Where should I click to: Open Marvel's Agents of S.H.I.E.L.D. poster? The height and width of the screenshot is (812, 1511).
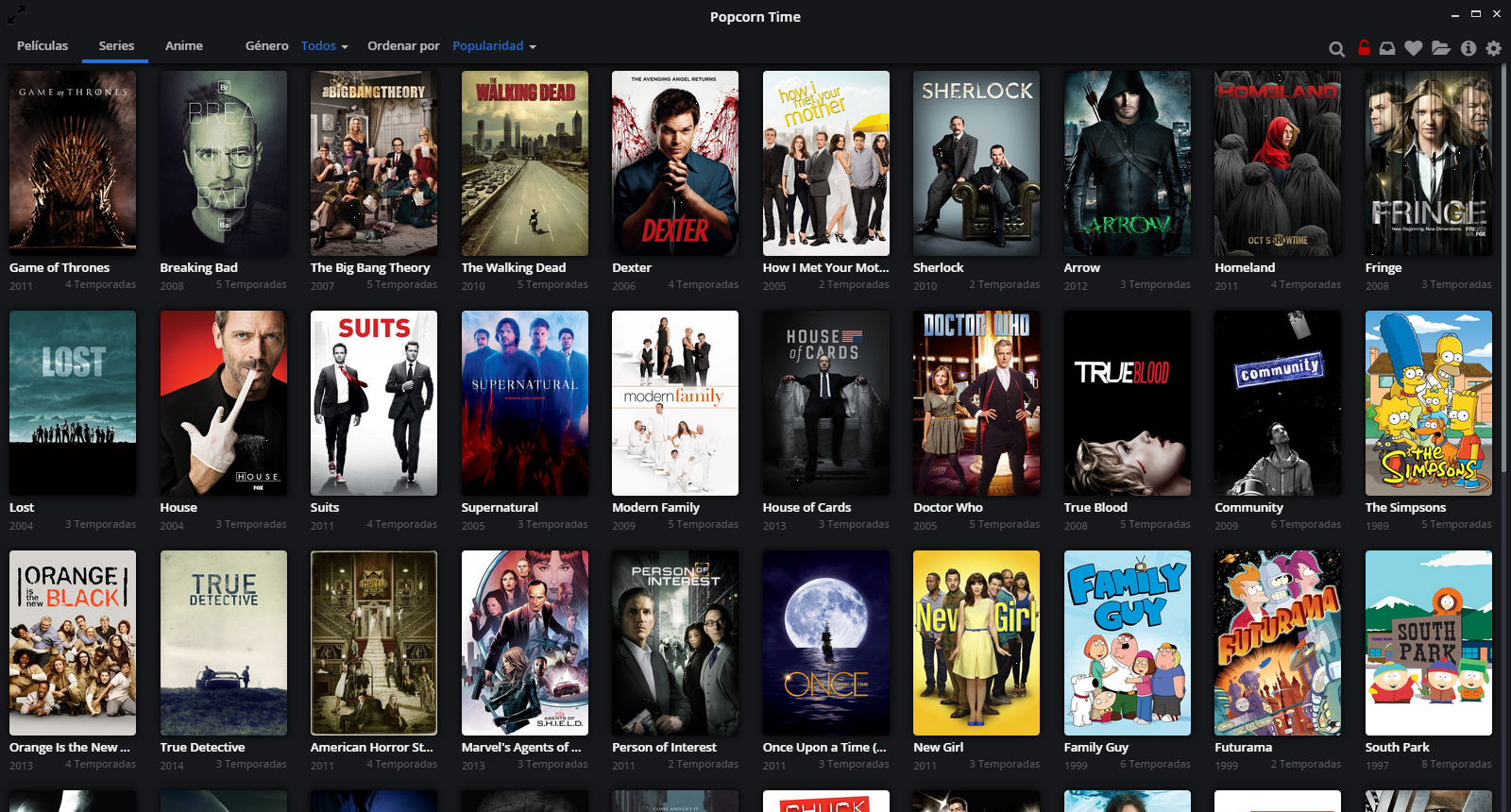[x=525, y=643]
